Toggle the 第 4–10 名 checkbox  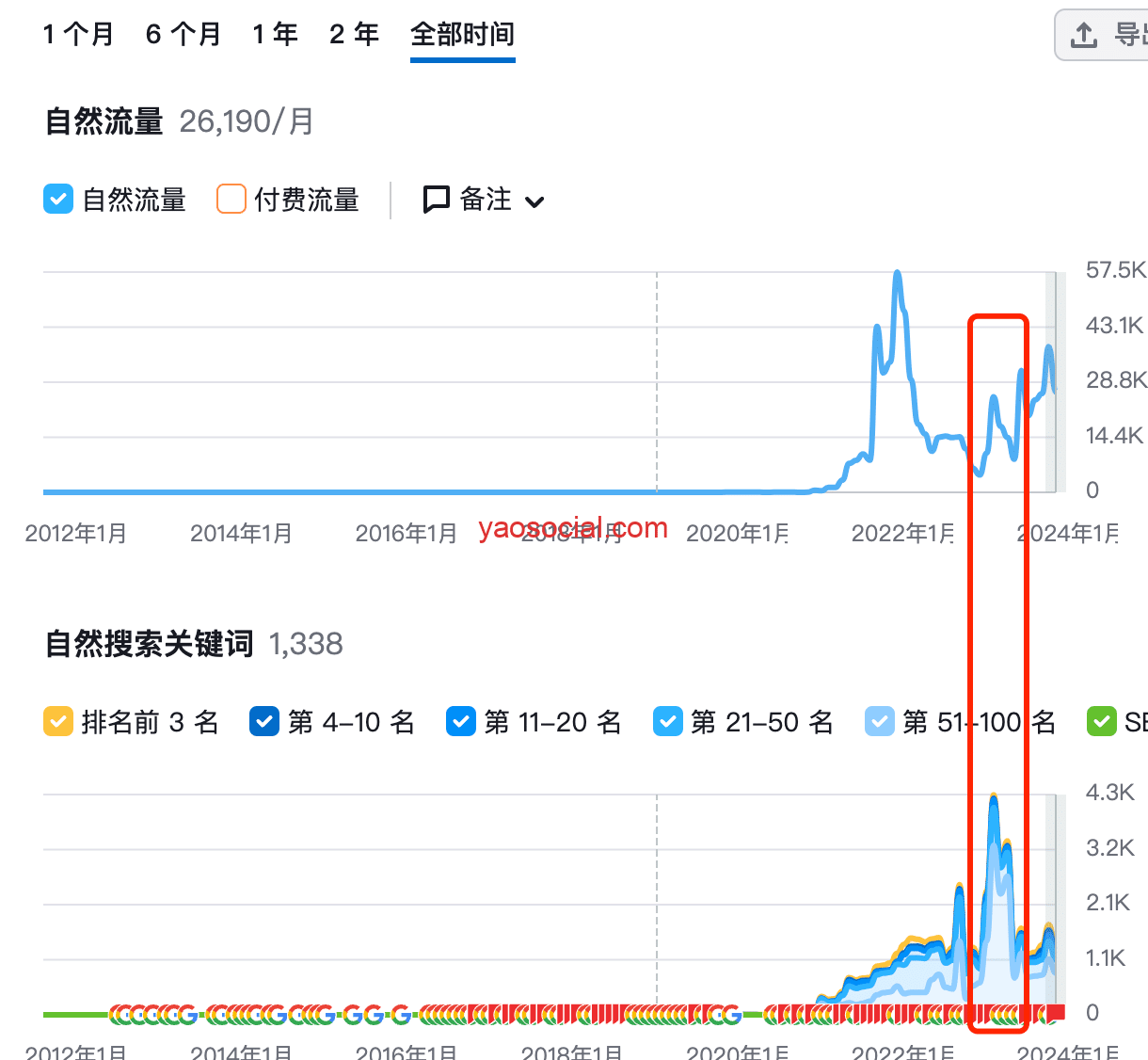(x=264, y=722)
